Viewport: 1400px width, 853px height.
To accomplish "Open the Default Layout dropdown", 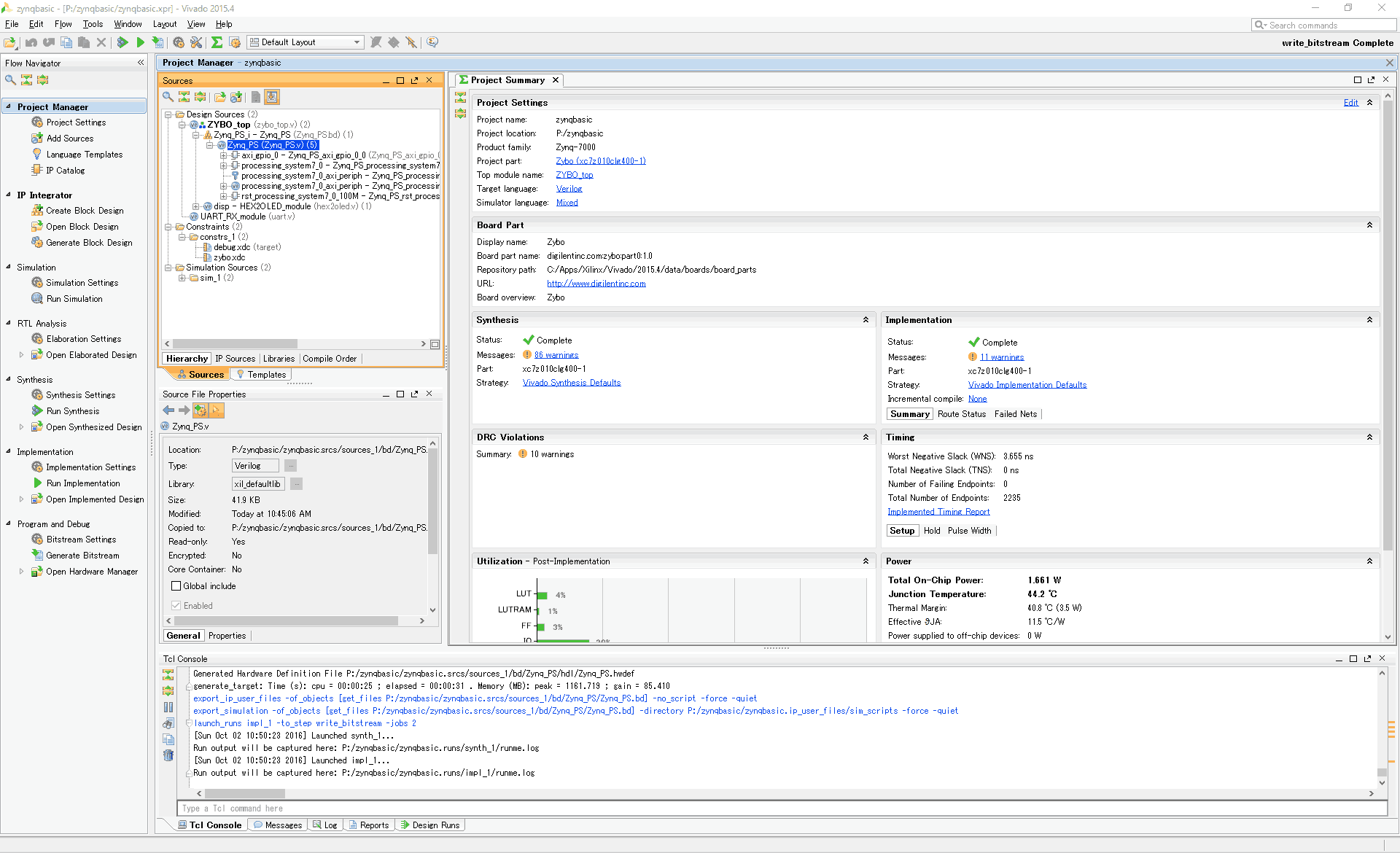I will [305, 42].
